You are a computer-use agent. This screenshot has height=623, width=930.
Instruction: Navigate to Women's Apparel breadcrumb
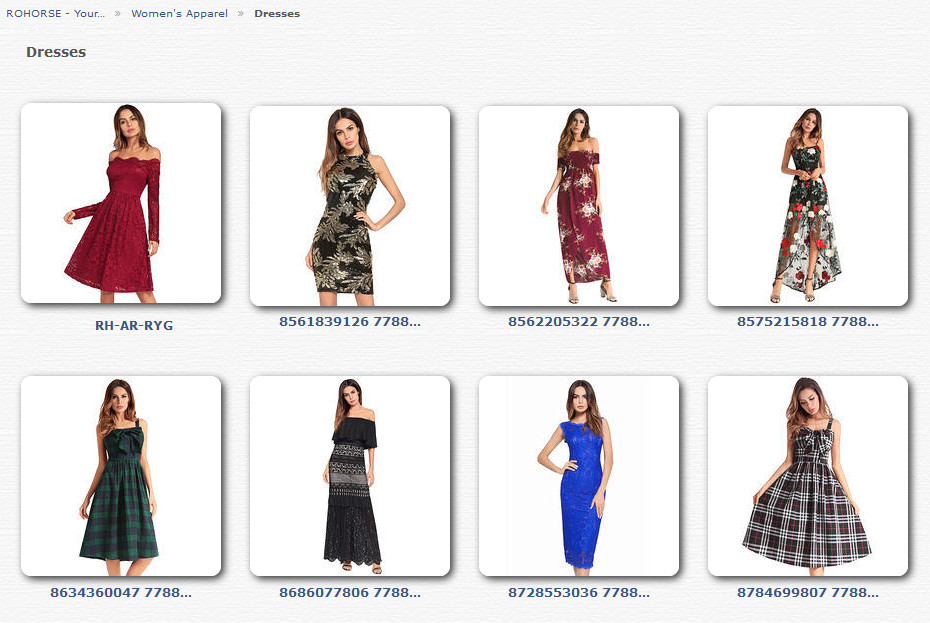(179, 13)
